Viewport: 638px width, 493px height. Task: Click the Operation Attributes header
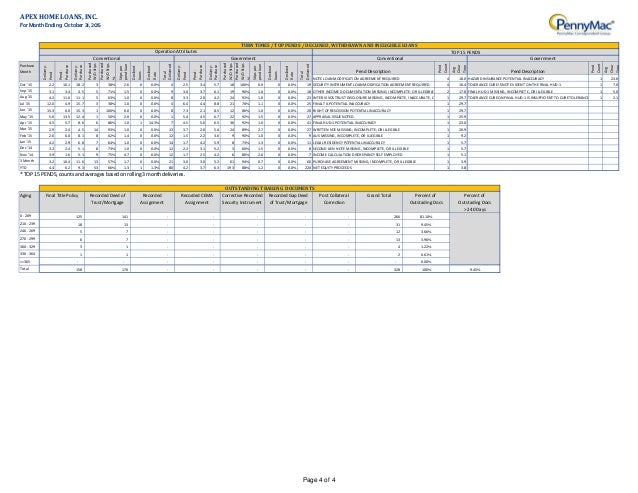tap(176, 52)
